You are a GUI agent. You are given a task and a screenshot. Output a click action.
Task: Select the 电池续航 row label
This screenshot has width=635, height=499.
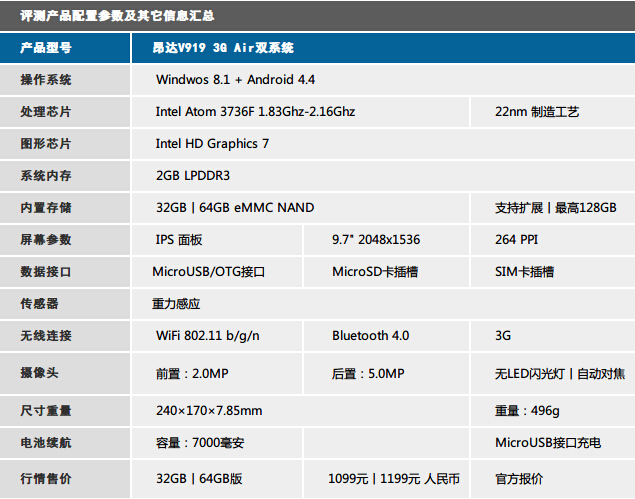(46, 442)
